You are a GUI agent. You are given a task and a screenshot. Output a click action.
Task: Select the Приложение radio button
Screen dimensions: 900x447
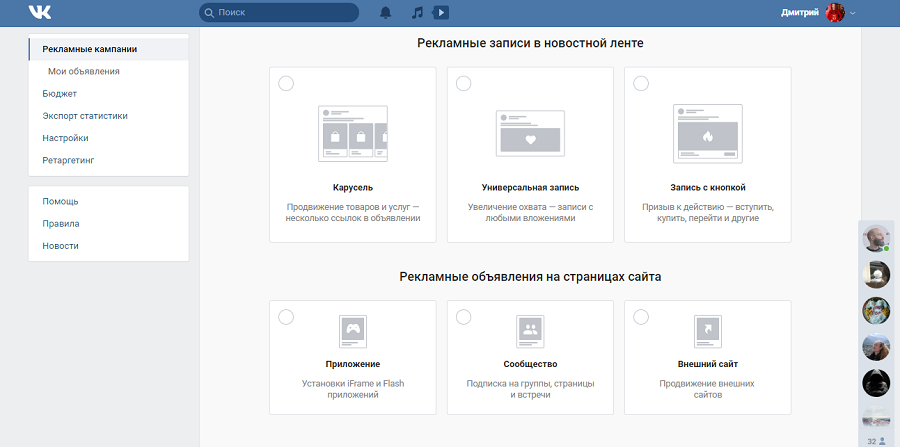click(x=286, y=317)
